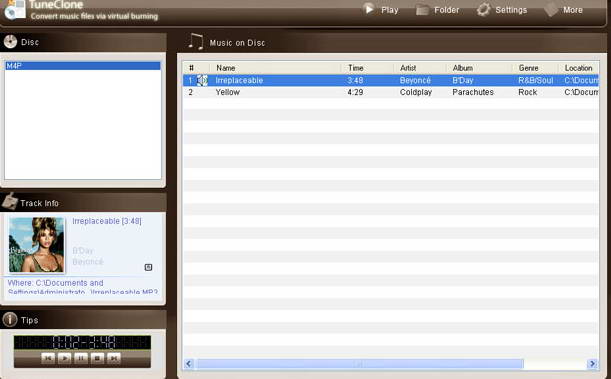Select the Irreplaceable track name
This screenshot has height=379, width=611.
pyautogui.click(x=239, y=80)
